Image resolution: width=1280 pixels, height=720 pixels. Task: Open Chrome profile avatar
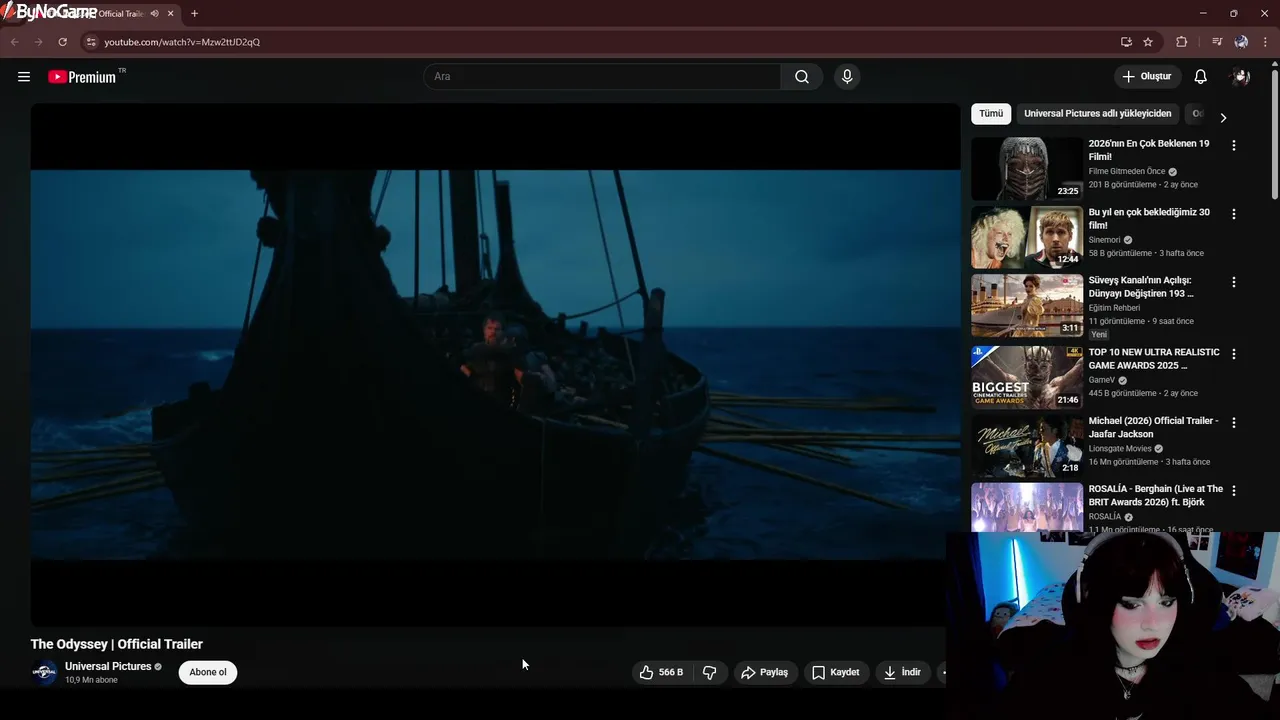click(1241, 42)
